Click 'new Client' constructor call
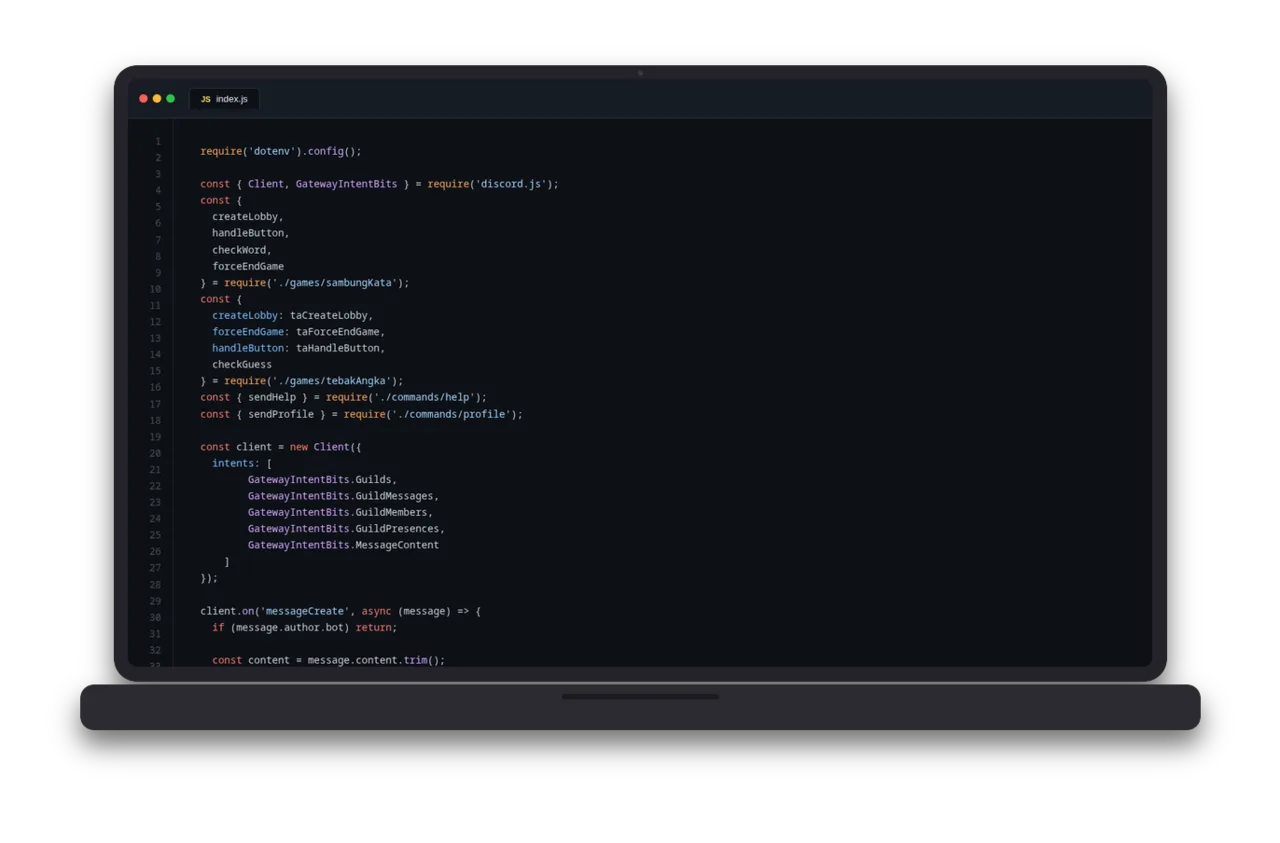This screenshot has height=843, width=1280. click(x=320, y=447)
